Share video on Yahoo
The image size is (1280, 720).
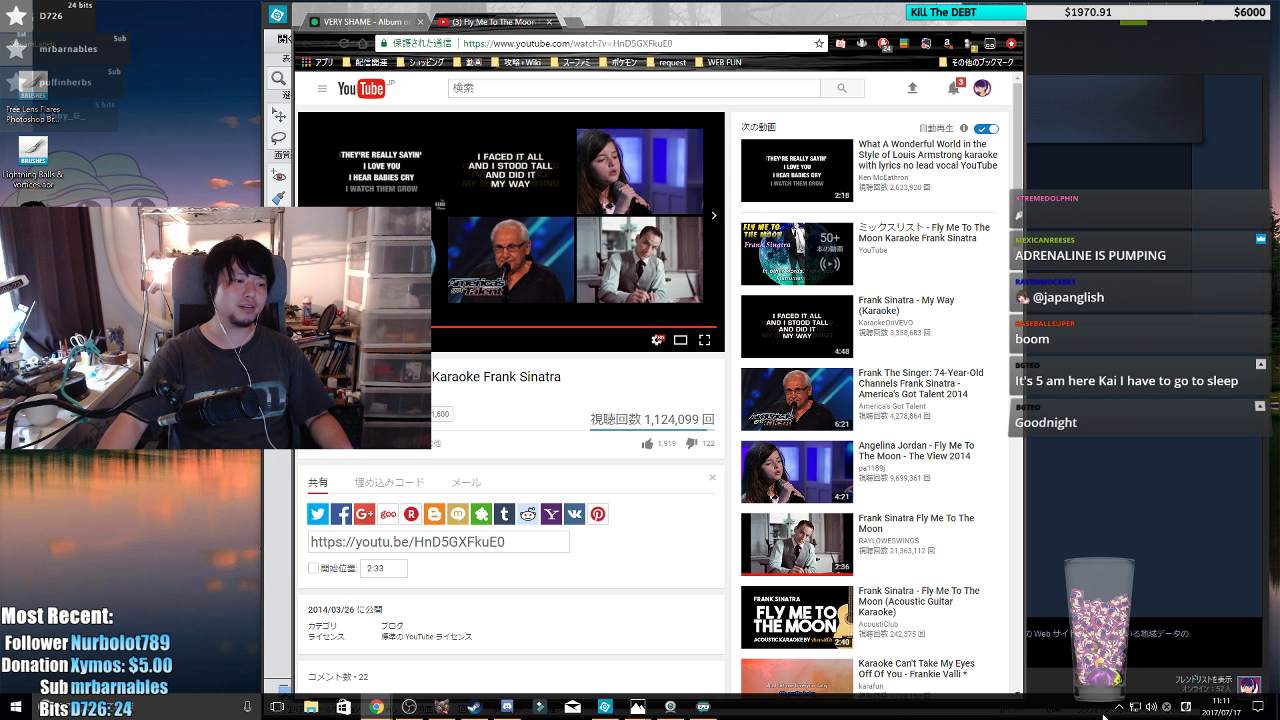551,514
